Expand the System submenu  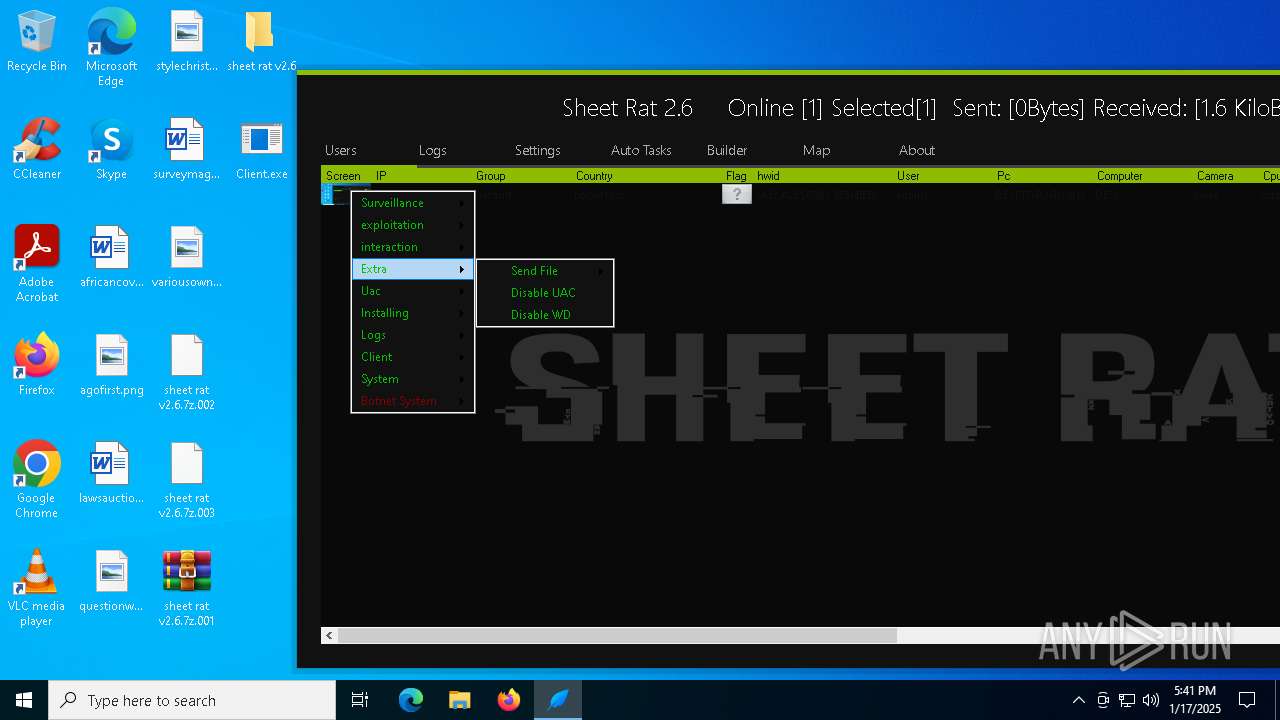tap(413, 379)
